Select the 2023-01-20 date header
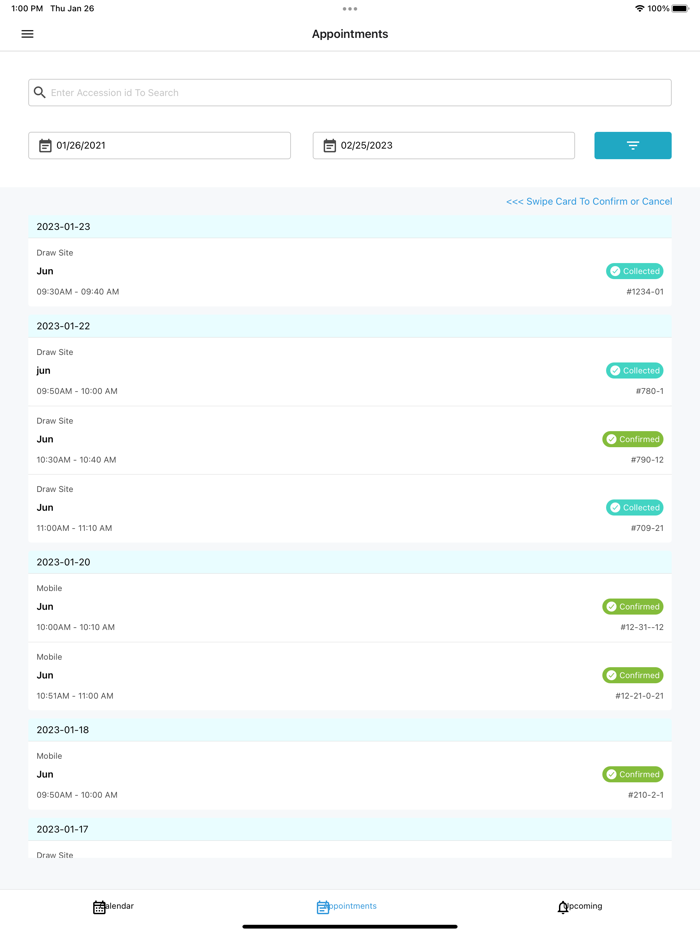 [350, 562]
